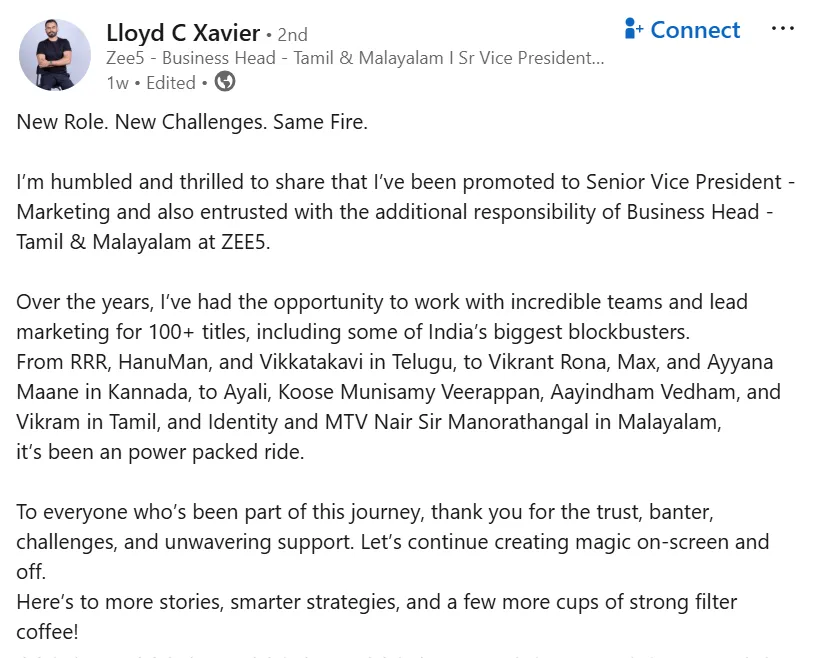The height and width of the screenshot is (658, 818).
Task: Click the Edited label beside timestamp
Action: pos(171,83)
